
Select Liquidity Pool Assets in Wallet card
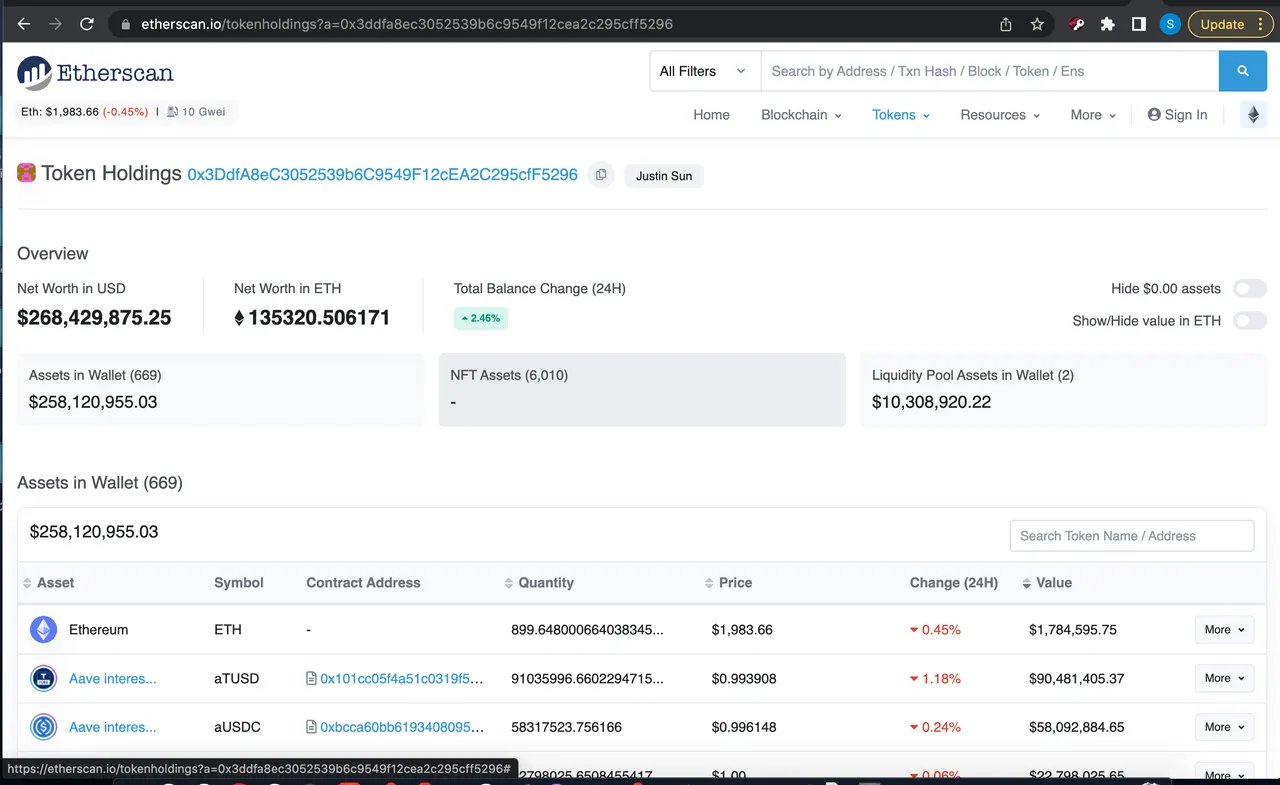pos(1063,389)
